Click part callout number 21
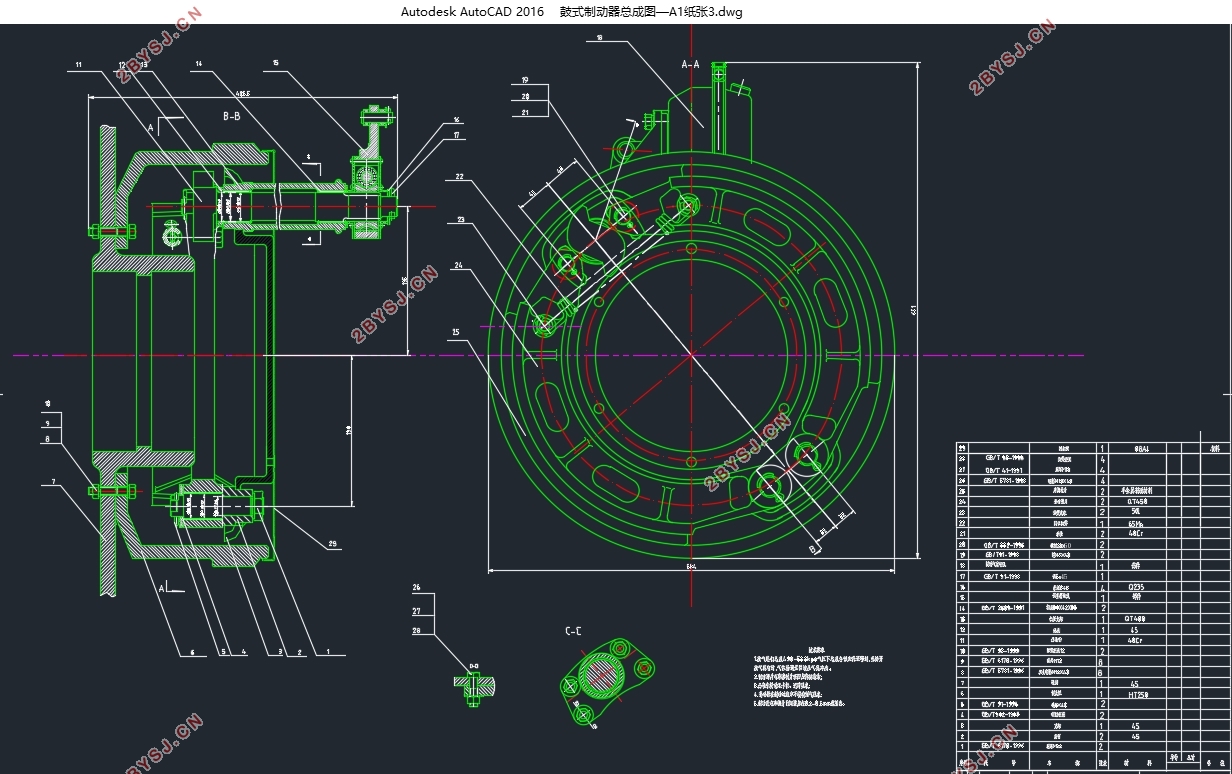The height and width of the screenshot is (774, 1232). click(x=525, y=112)
